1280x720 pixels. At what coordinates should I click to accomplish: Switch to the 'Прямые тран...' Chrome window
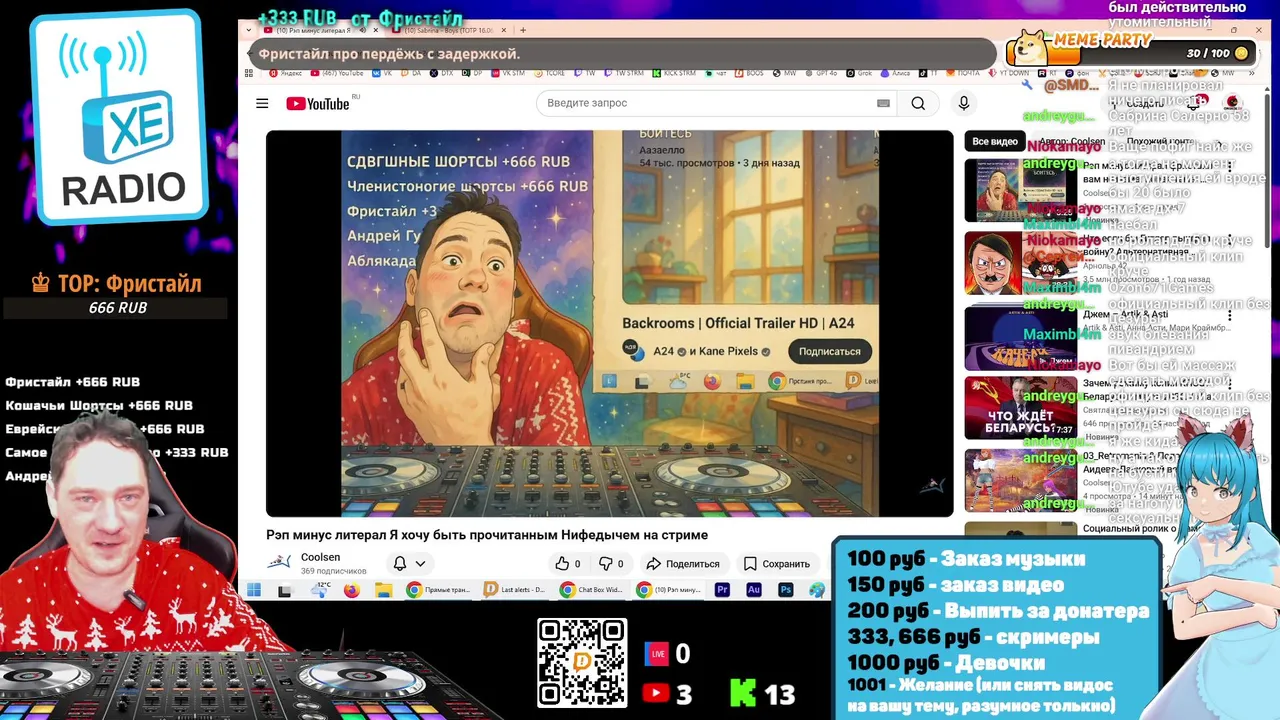point(438,590)
